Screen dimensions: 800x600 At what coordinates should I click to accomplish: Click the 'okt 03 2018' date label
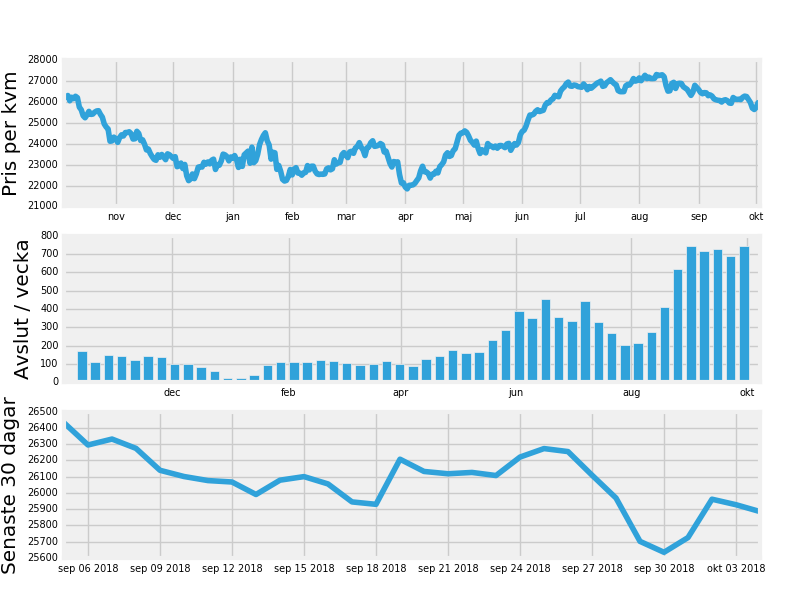tap(736, 569)
